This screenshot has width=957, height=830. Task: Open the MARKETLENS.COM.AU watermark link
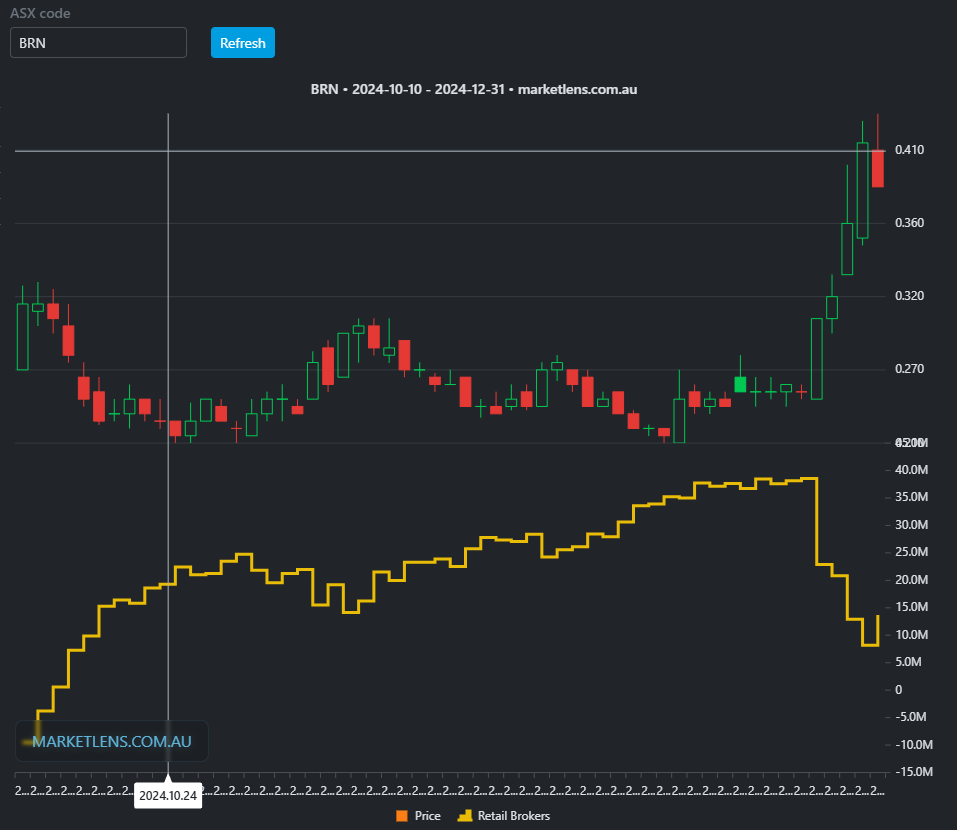tap(111, 742)
